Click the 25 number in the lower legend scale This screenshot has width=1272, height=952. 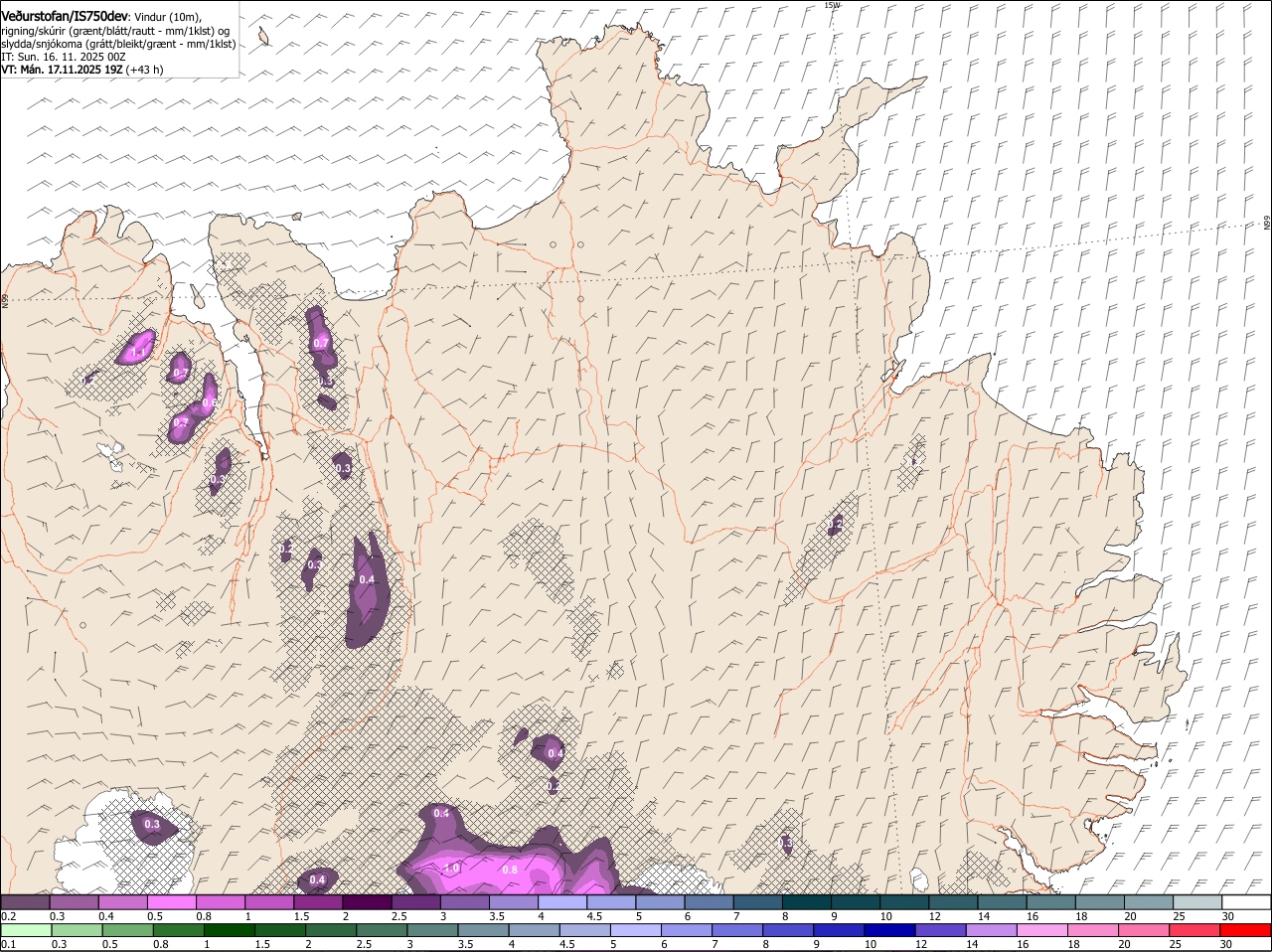pyautogui.click(x=1177, y=944)
